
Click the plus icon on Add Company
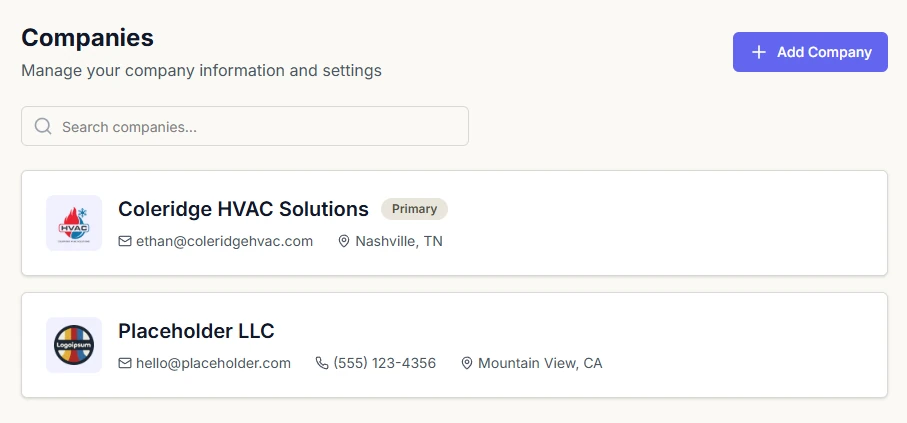click(759, 52)
